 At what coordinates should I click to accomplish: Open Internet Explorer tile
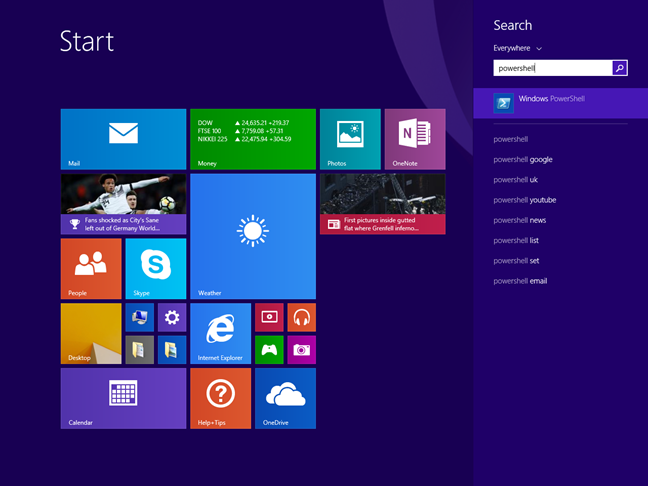click(x=220, y=333)
